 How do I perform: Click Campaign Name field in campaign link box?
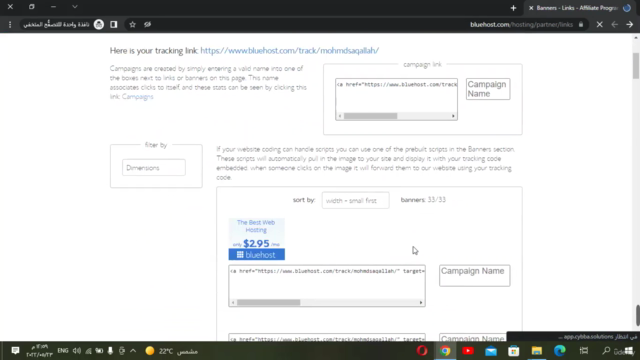488,89
